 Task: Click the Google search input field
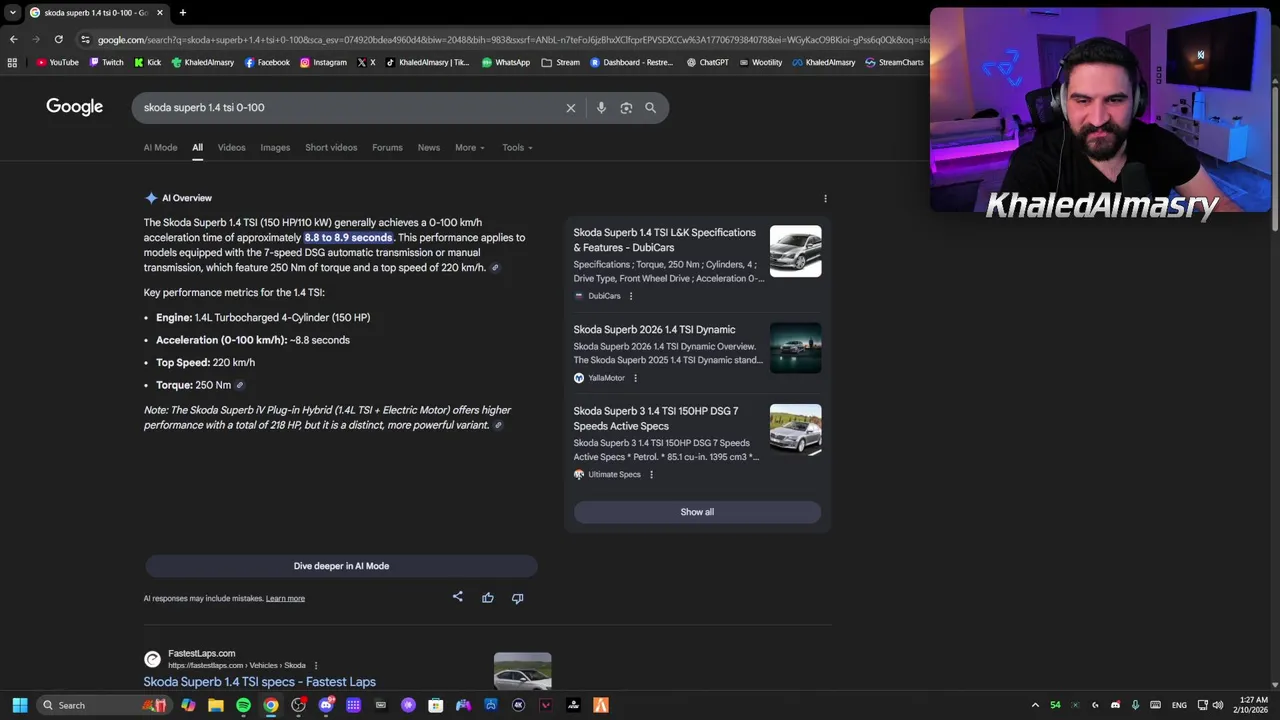tap(350, 108)
